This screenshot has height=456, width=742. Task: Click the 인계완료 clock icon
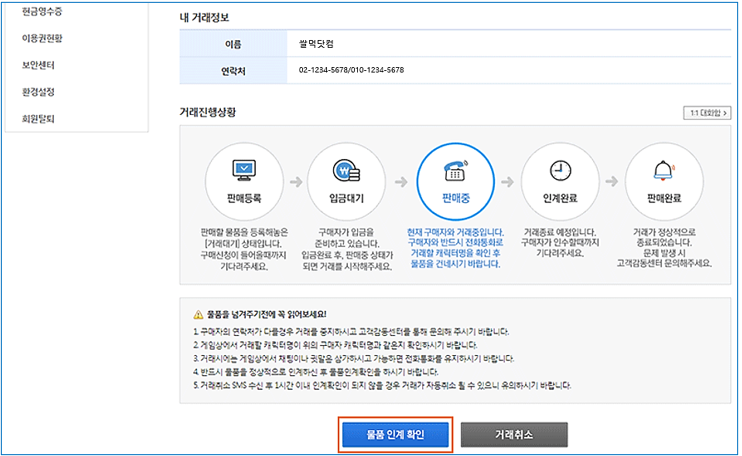pos(560,170)
